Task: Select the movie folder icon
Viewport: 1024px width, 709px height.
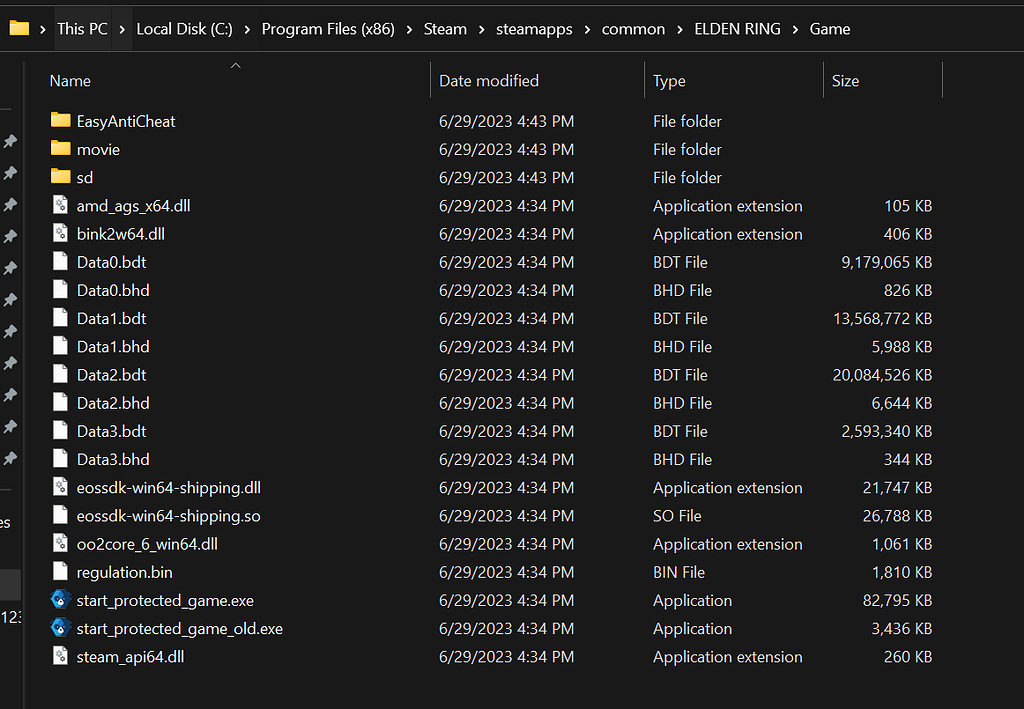Action: pos(61,148)
